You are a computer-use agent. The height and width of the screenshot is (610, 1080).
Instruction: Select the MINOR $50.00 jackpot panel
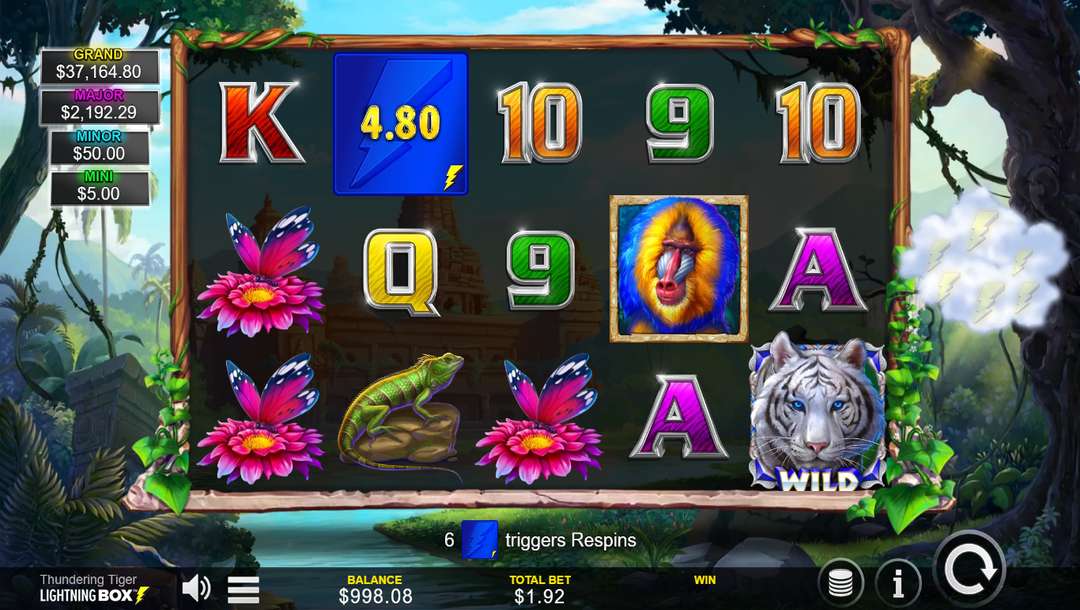point(99,147)
